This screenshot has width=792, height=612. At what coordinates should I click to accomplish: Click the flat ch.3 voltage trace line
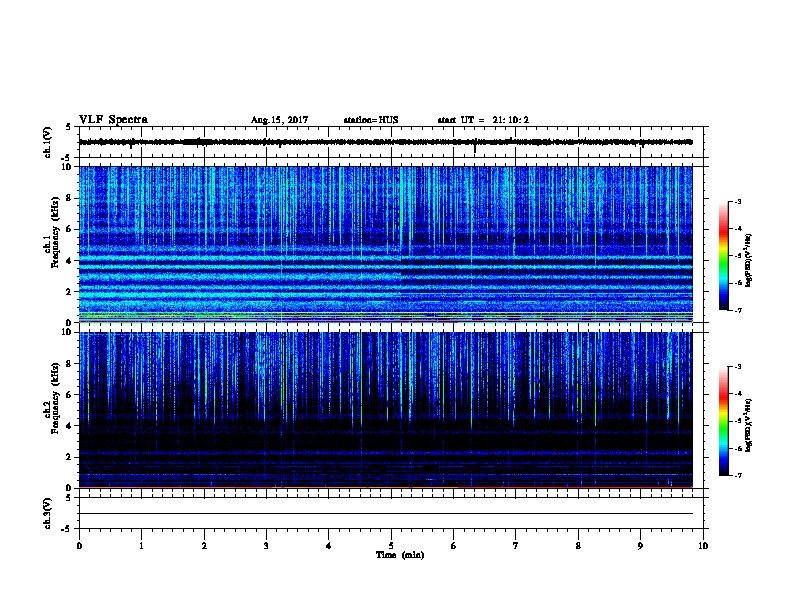click(386, 514)
